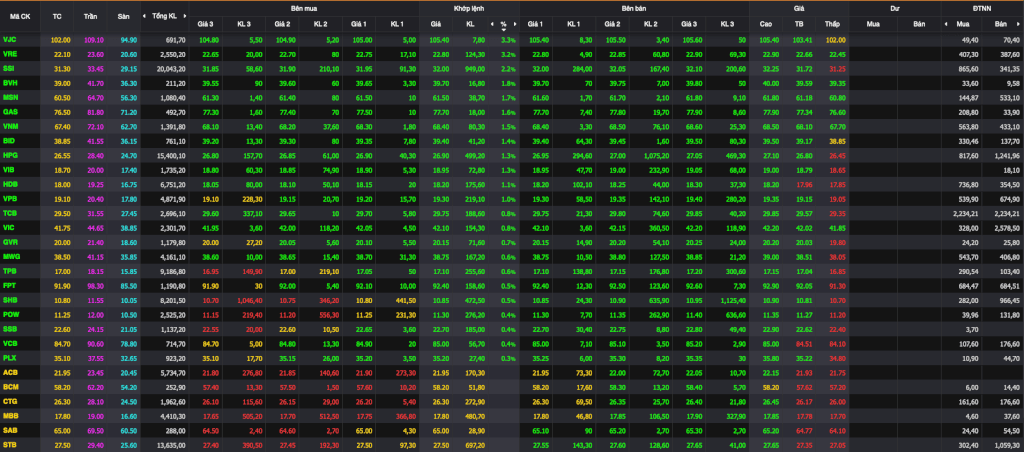The width and height of the screenshot is (1024, 452).
Task: Click the Dư group header
Action: pos(894,8)
